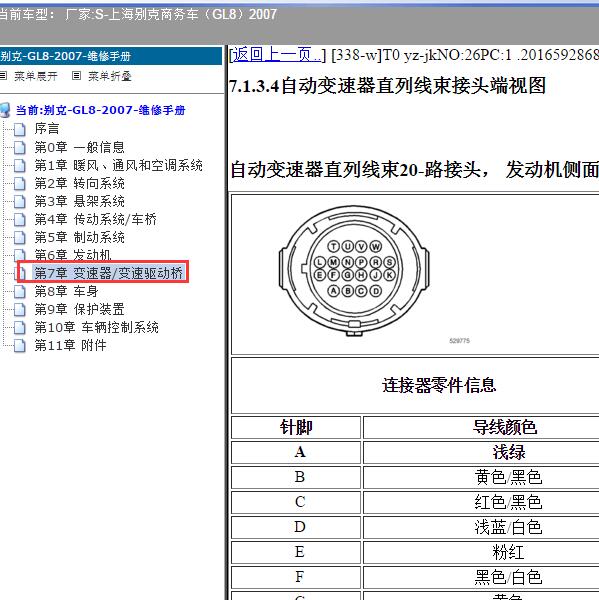
Task: Open 第2章 转向系统
Action: (x=80, y=183)
